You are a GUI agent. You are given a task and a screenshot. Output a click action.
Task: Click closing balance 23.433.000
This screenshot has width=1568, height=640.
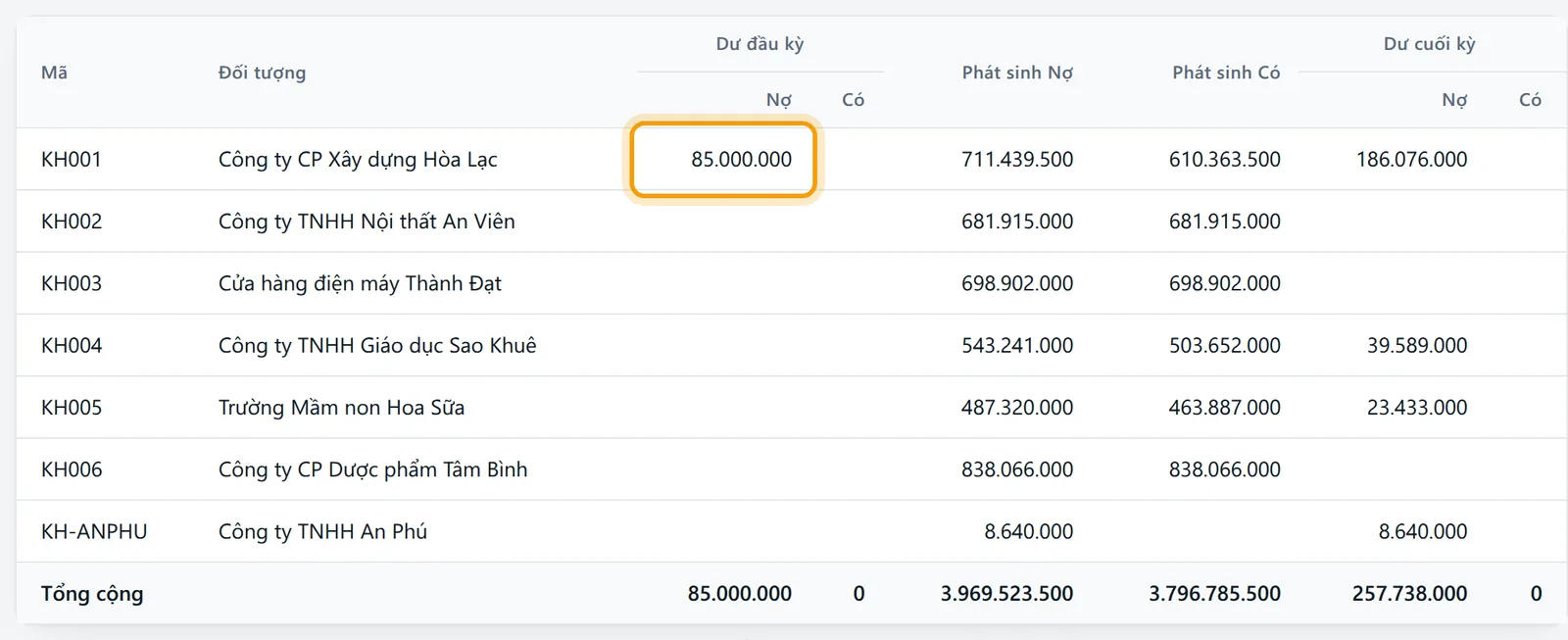[1417, 408]
